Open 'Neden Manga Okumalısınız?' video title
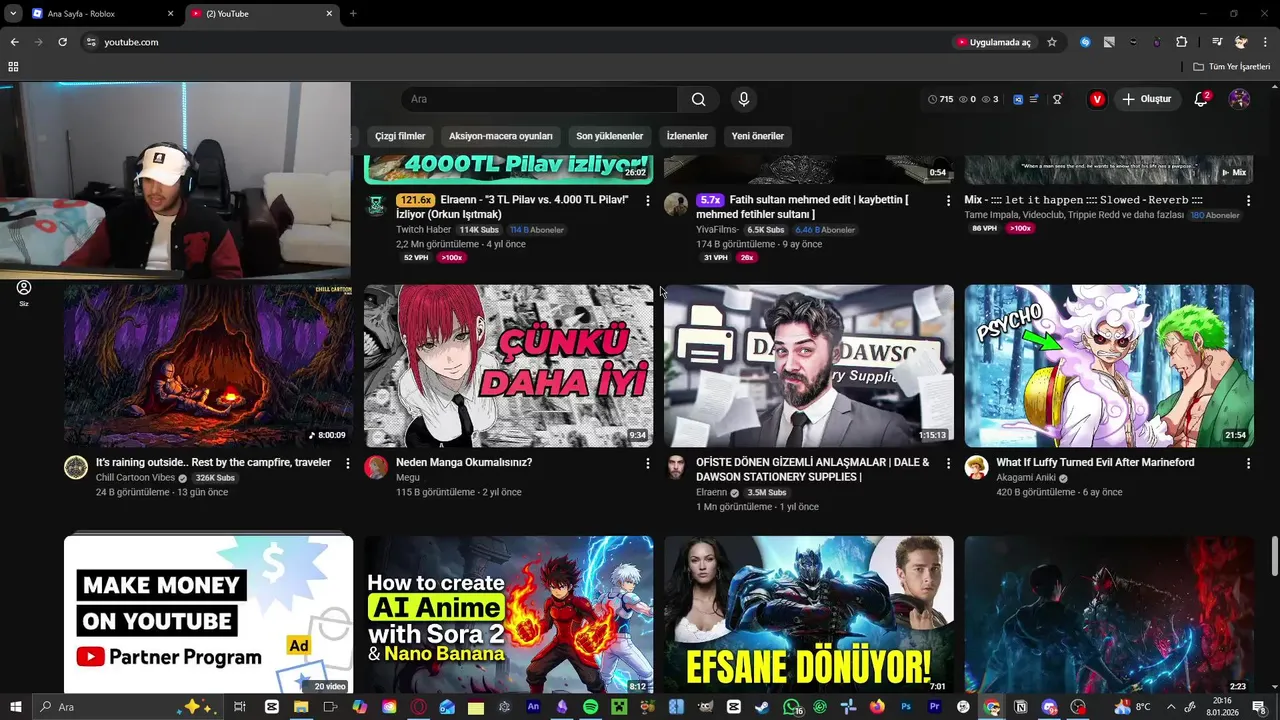Viewport: 1280px width, 720px height. (464, 463)
